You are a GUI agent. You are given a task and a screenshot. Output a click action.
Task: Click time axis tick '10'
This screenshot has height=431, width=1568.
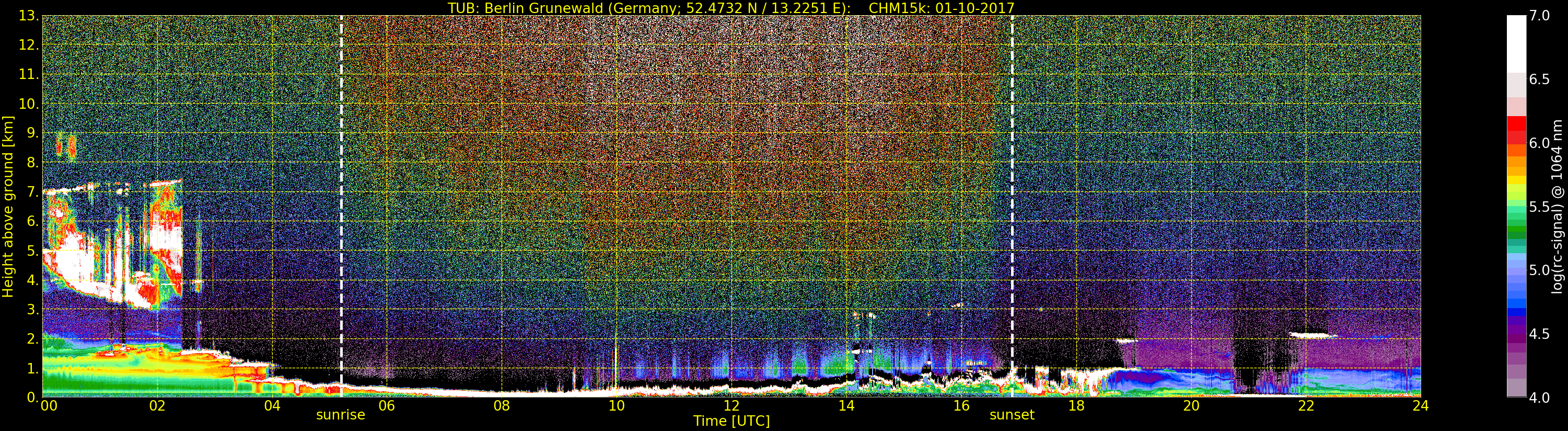click(617, 406)
